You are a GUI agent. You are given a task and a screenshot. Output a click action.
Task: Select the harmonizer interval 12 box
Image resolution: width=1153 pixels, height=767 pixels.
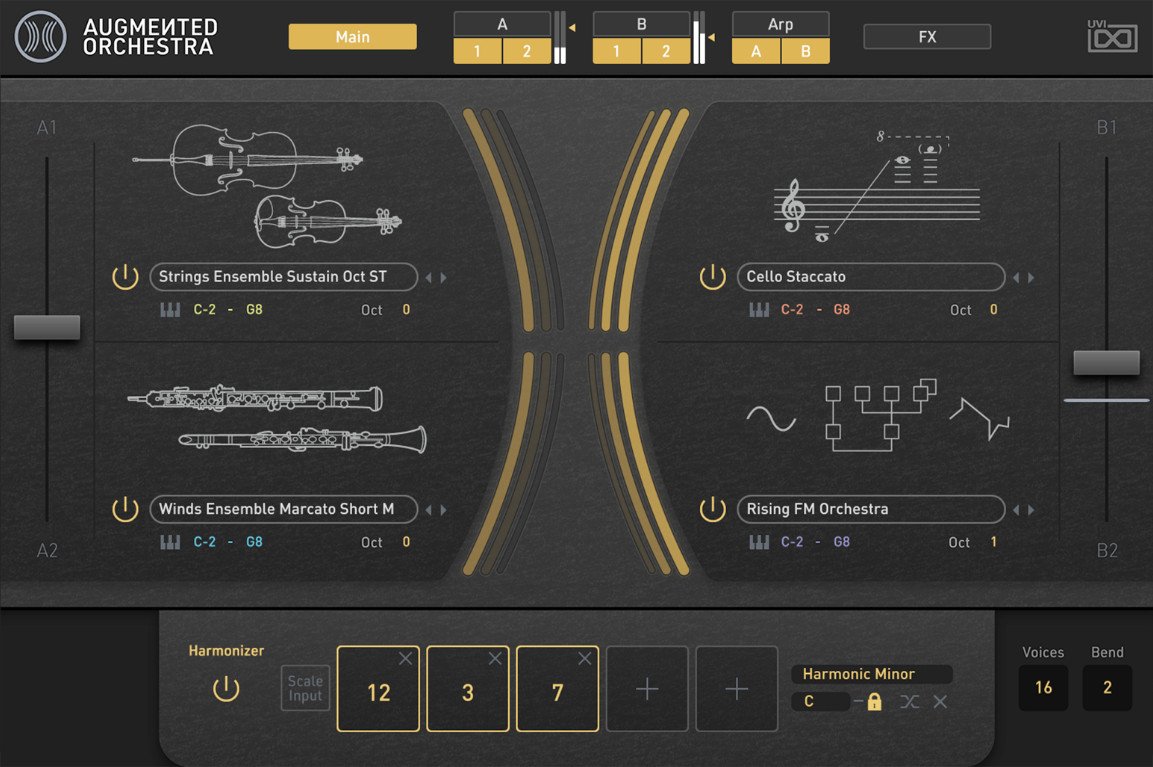(x=378, y=689)
